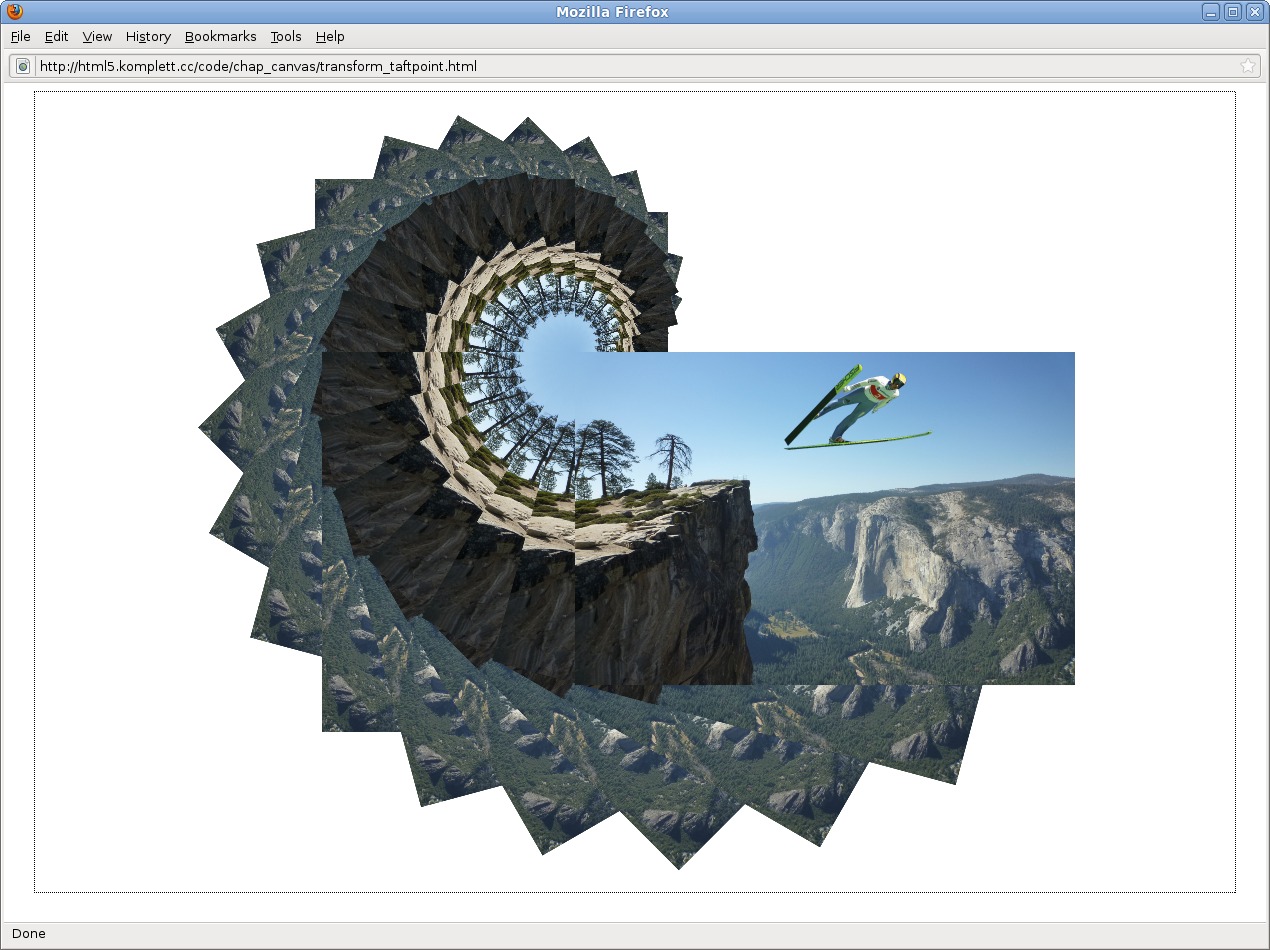
Task: Click the site identity icon beside the URL
Action: pos(23,66)
